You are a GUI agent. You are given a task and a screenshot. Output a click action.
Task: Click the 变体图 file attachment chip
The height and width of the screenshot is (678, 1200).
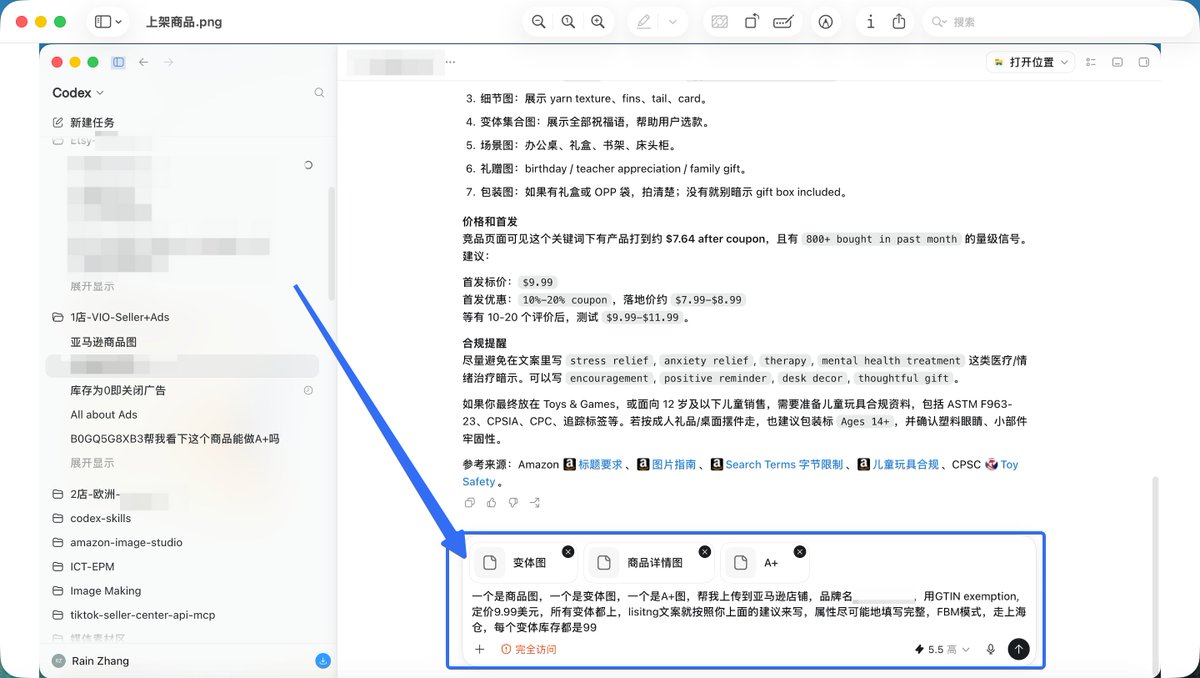[x=523, y=563]
